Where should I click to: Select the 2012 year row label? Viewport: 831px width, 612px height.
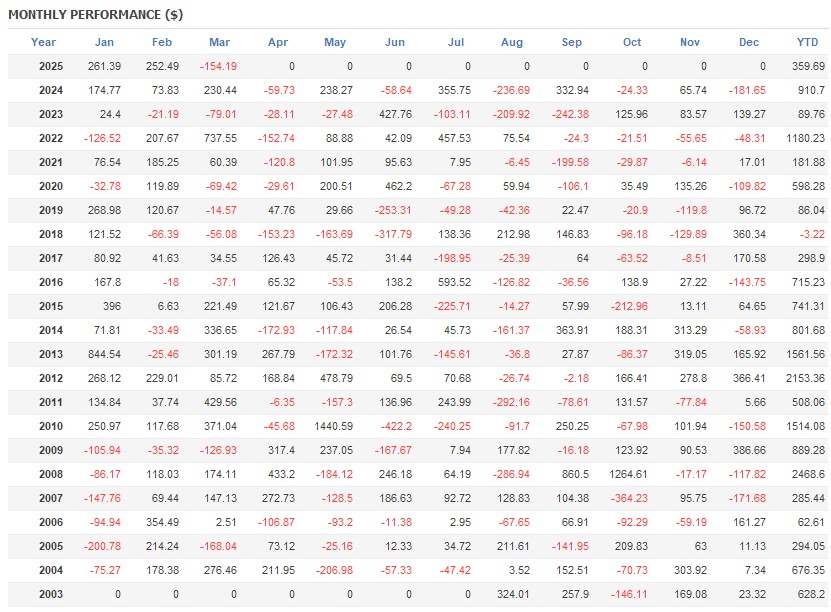point(51,378)
